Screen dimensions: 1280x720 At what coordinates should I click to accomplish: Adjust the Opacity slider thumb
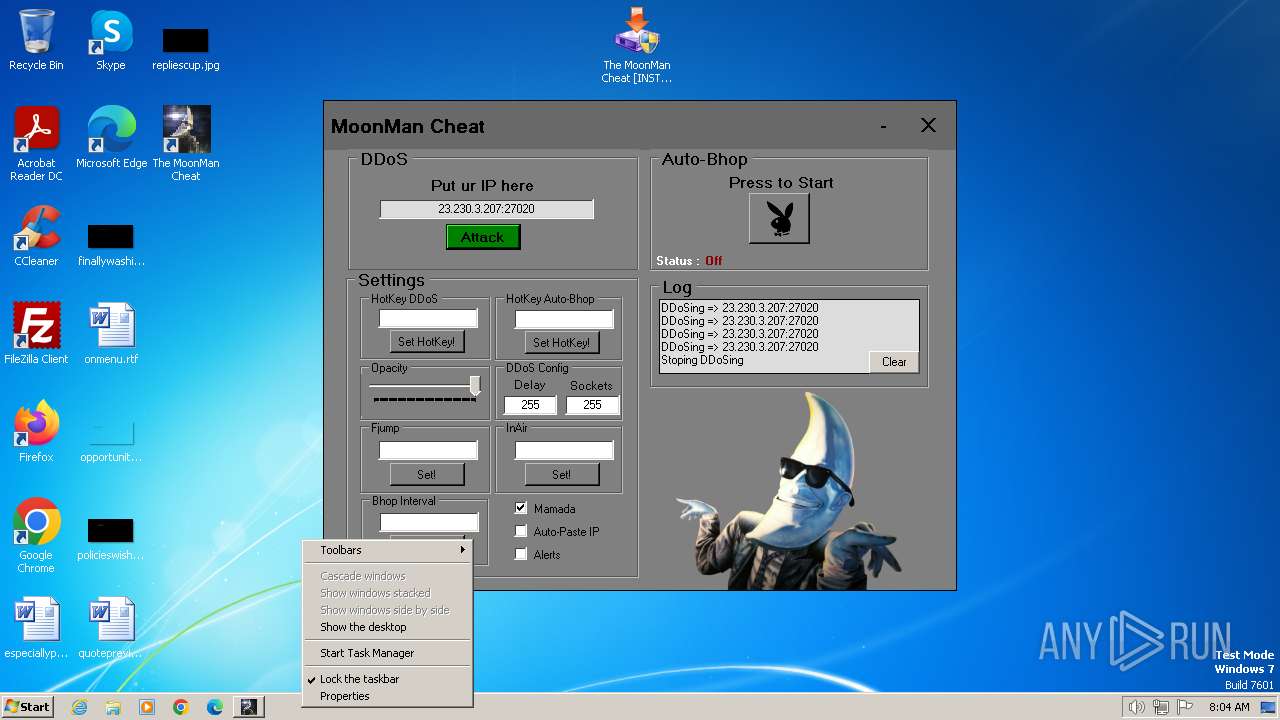tap(475, 386)
